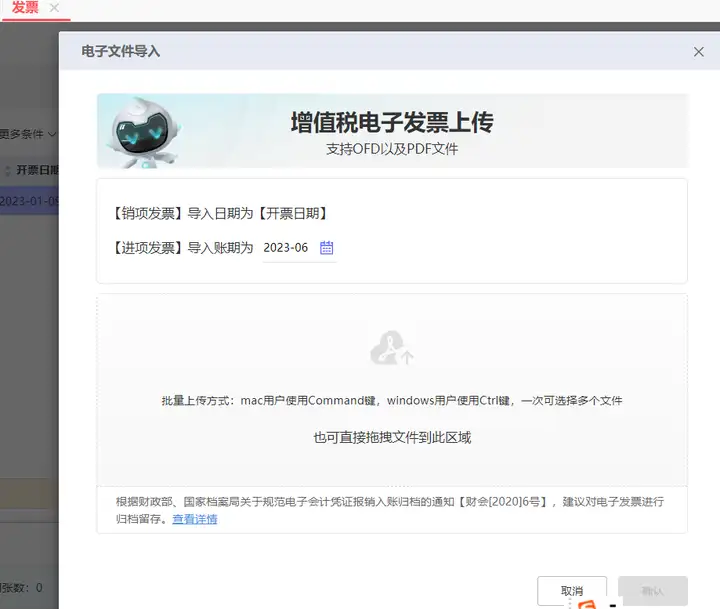Image resolution: width=720 pixels, height=609 pixels.
Task: Click the sort icon beside 开票日期
Action: click(x=7, y=170)
